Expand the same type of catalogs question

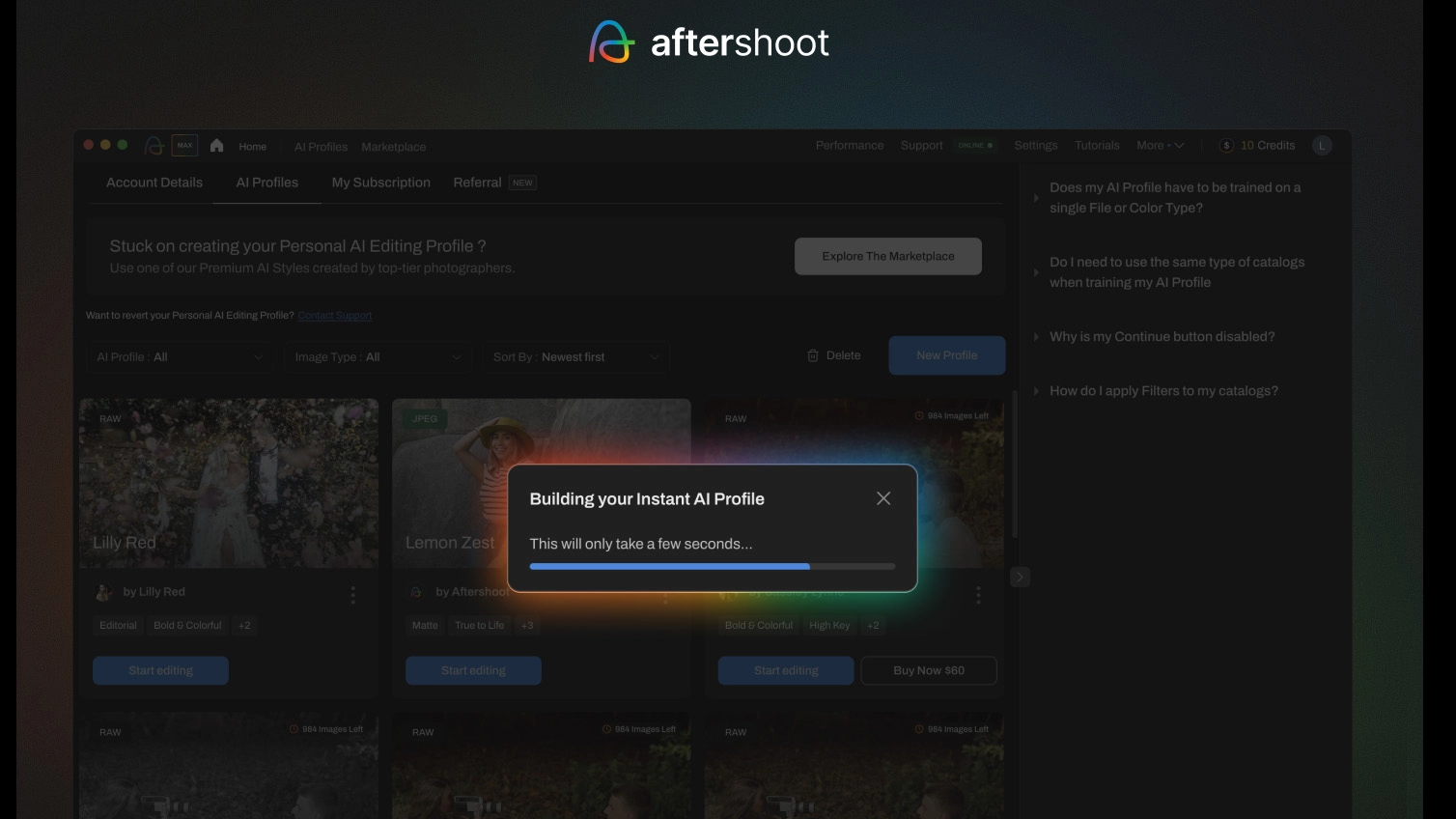[x=1177, y=272]
